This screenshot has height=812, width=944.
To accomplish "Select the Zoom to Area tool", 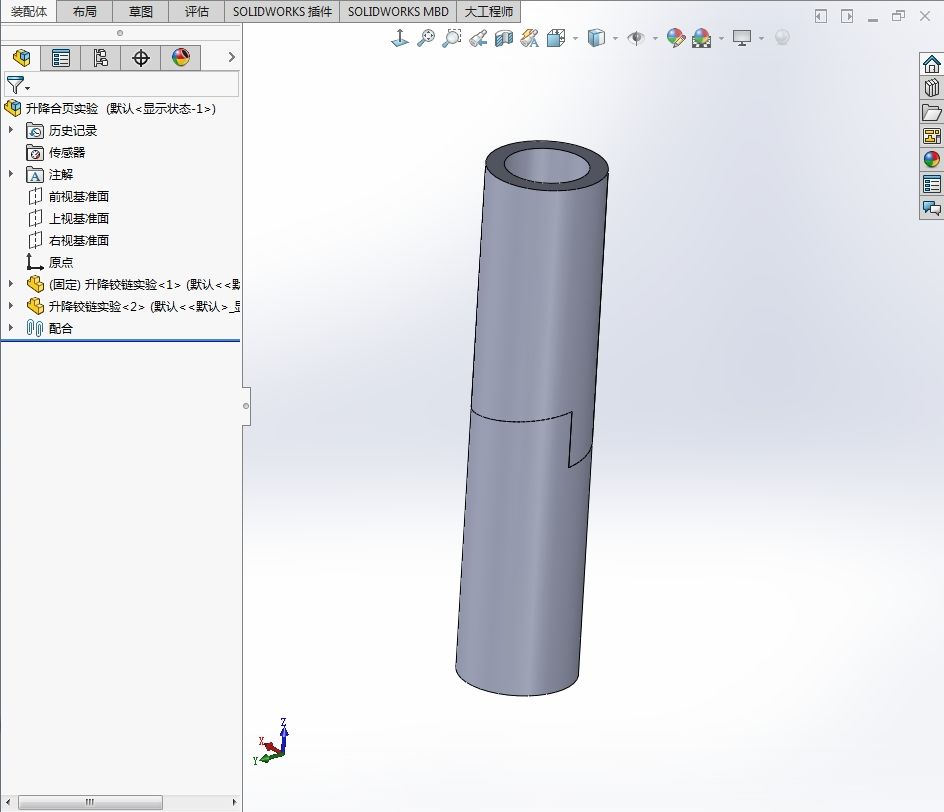I will pos(452,38).
